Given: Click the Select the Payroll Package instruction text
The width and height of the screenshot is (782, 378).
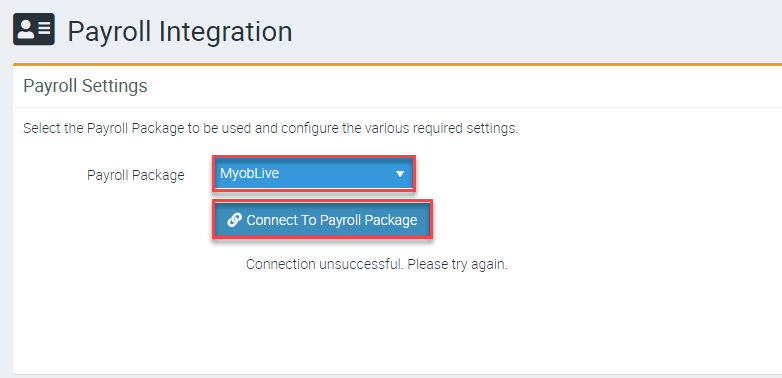Looking at the screenshot, I should click(271, 129).
